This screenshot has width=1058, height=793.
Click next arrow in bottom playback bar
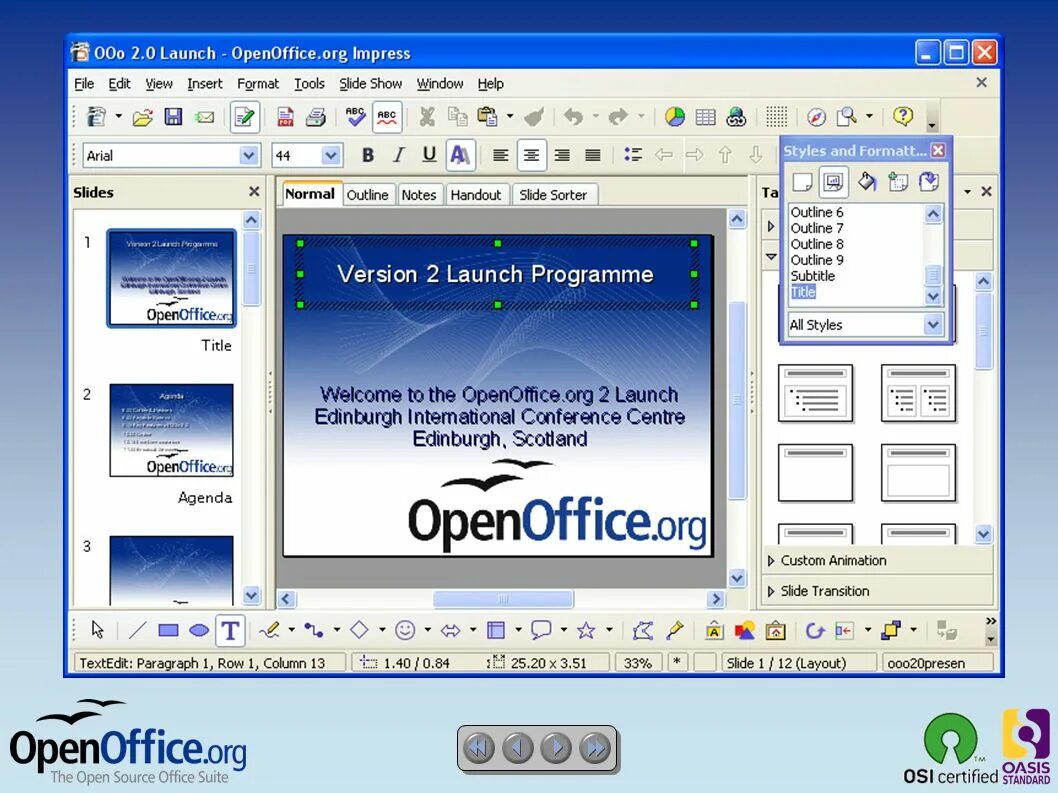click(557, 748)
